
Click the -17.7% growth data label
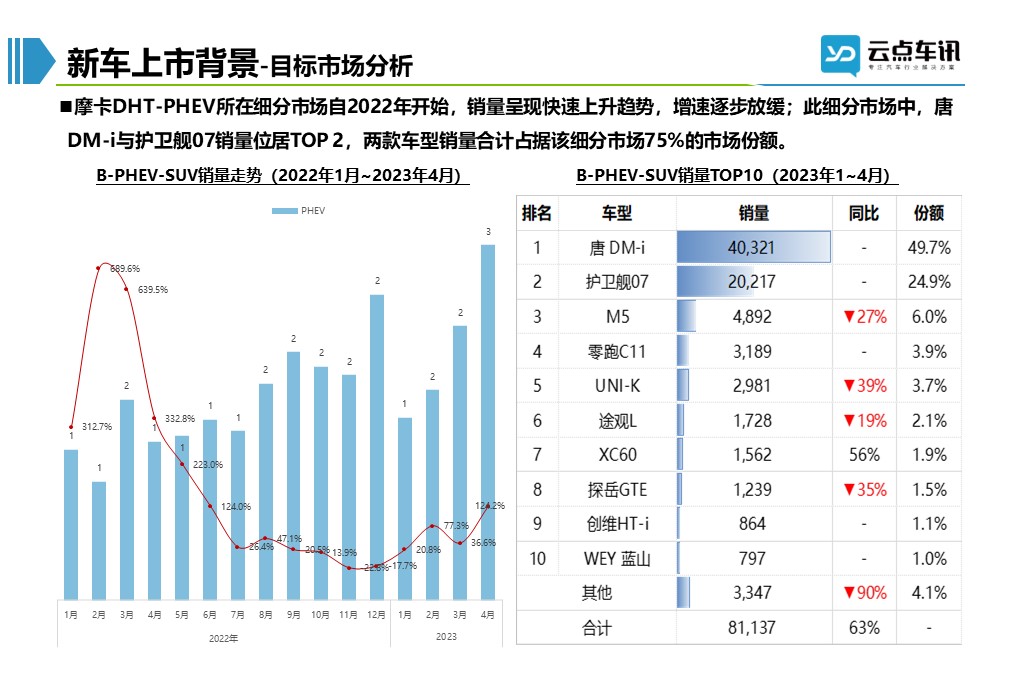click(403, 566)
